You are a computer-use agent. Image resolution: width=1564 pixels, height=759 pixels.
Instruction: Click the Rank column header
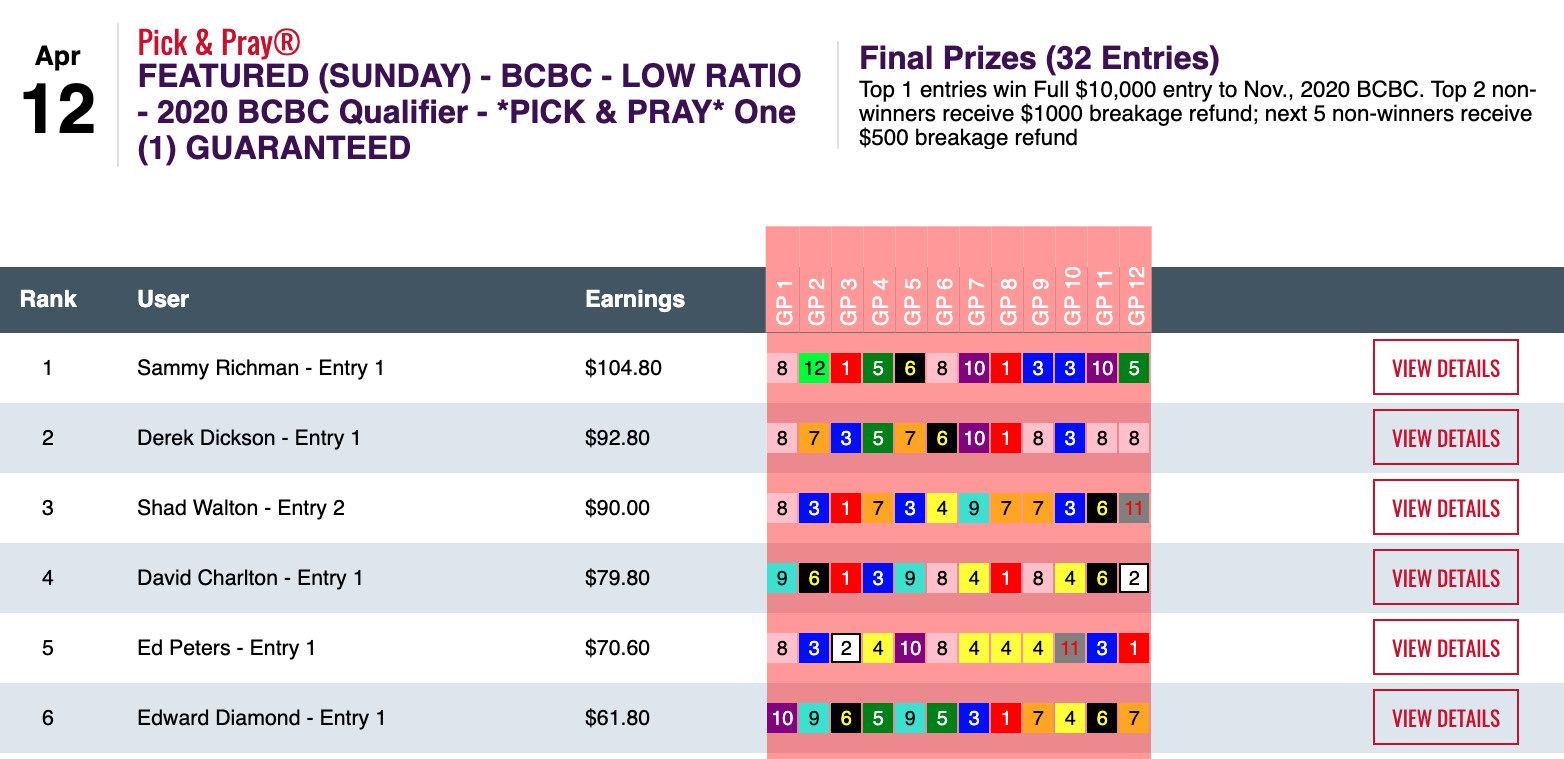pos(48,299)
